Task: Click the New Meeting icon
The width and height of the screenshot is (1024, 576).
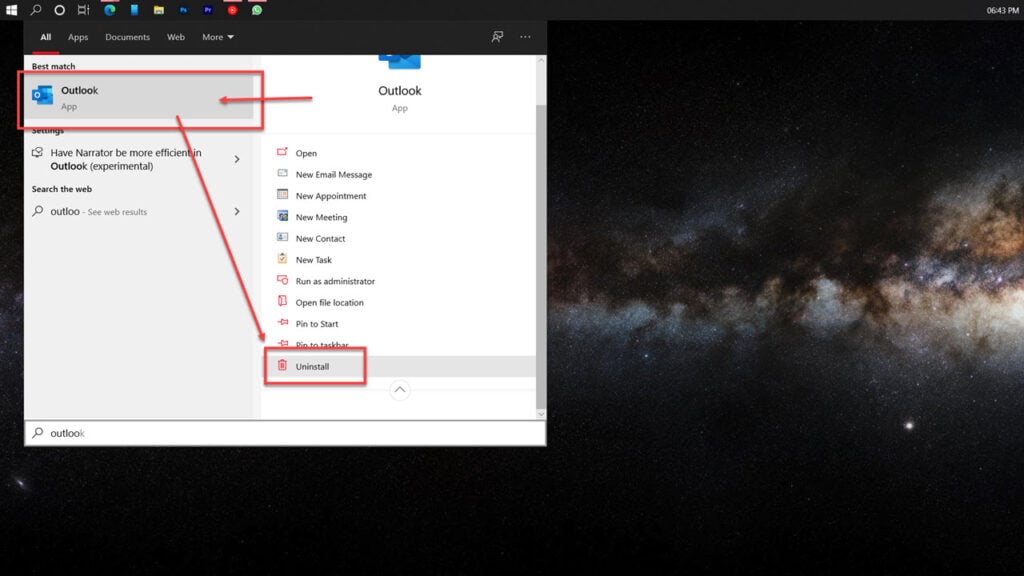Action: [282, 216]
